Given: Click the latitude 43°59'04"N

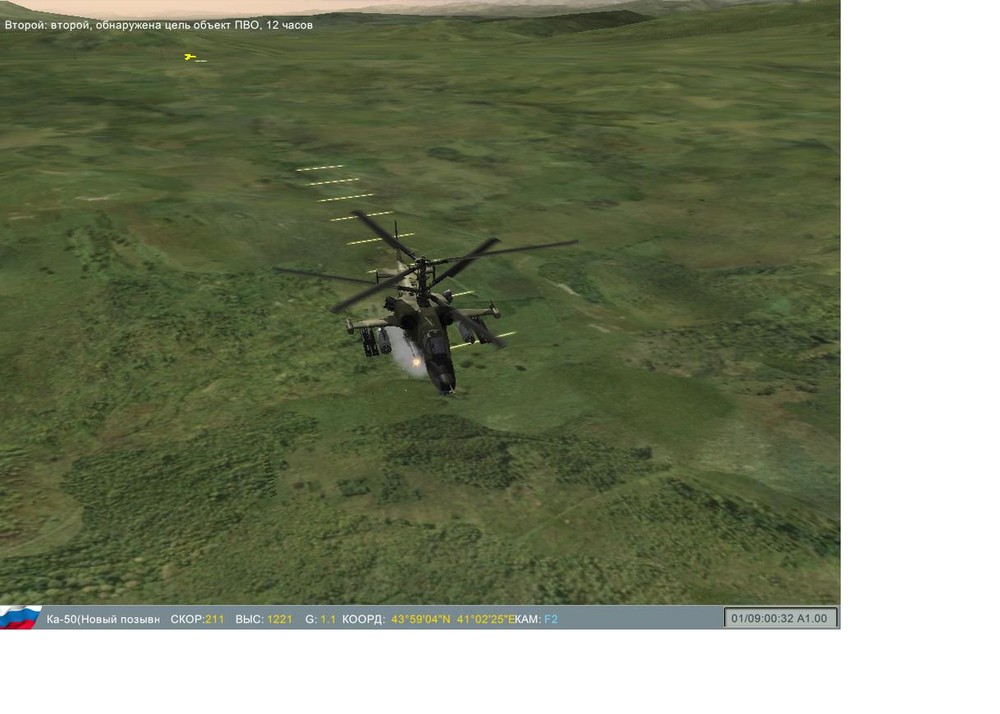Looking at the screenshot, I should [x=420, y=619].
